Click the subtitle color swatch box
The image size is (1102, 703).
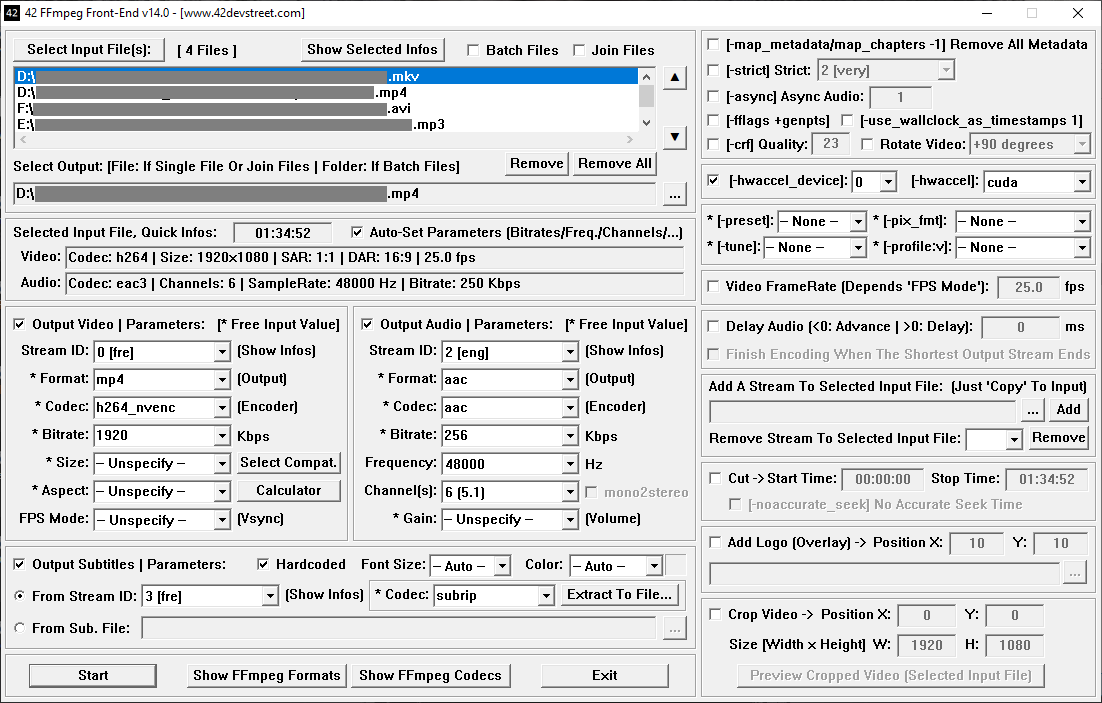(x=677, y=566)
